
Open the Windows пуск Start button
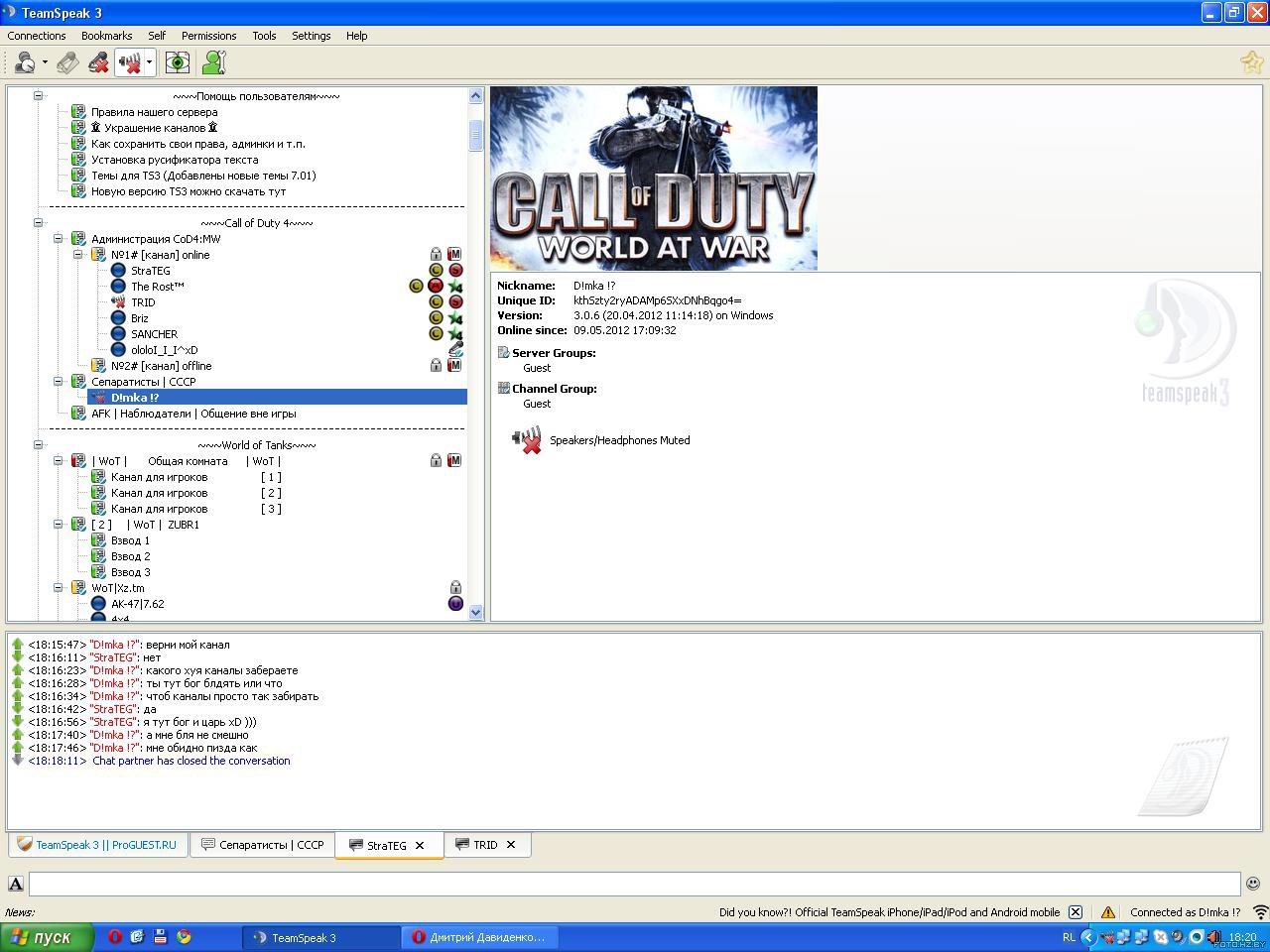[48, 937]
